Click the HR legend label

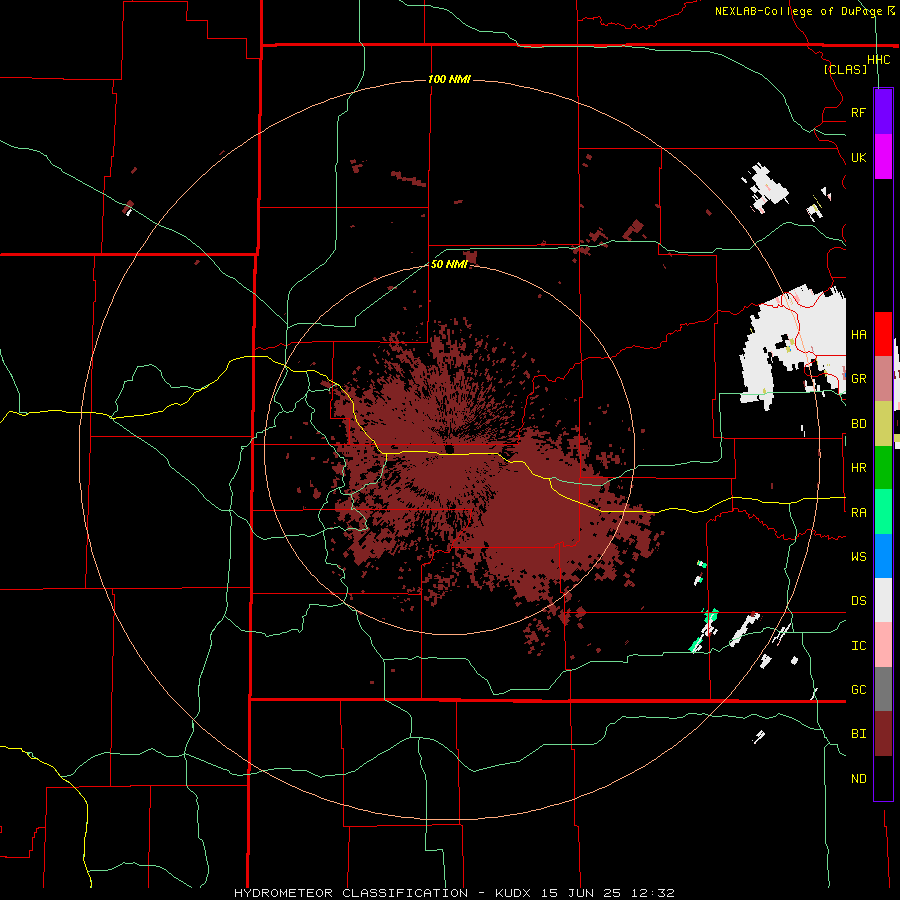click(858, 468)
